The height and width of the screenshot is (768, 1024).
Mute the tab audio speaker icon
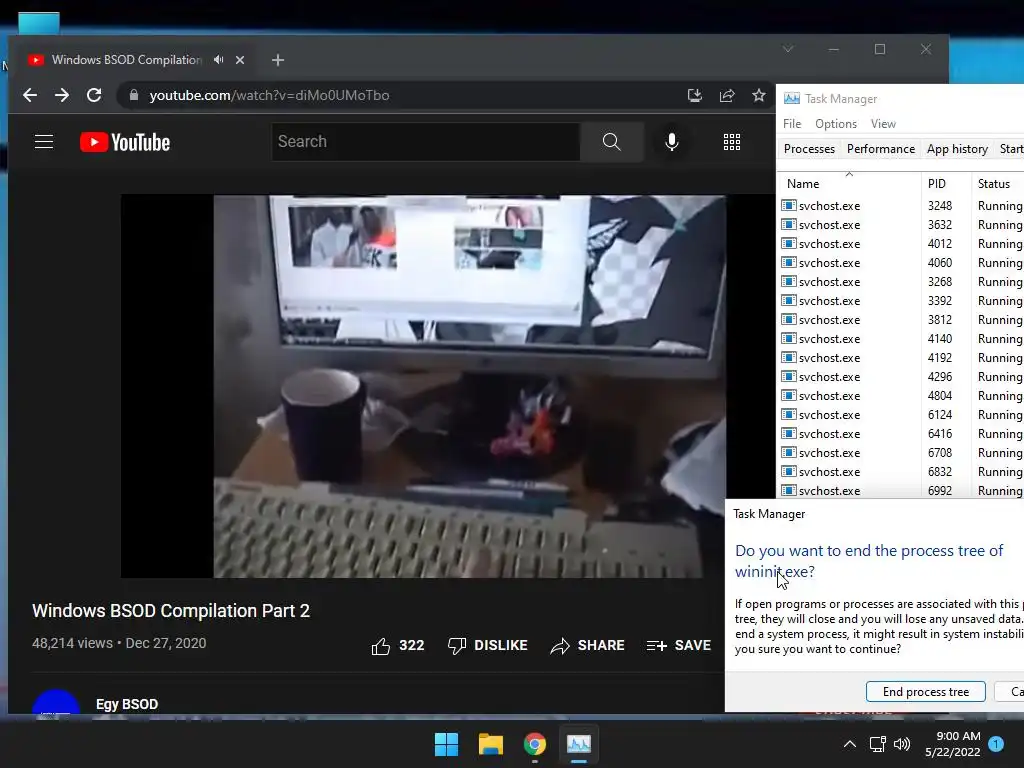coord(219,59)
